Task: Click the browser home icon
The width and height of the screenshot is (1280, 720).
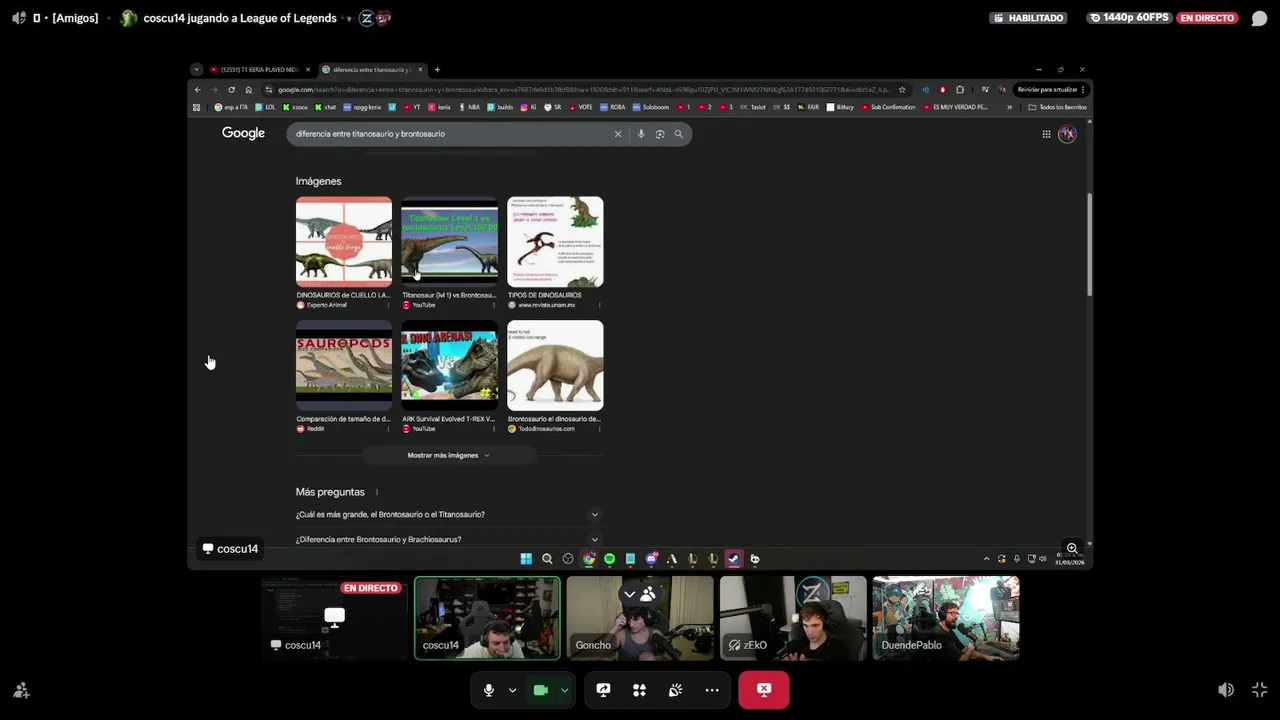Action: point(249,90)
